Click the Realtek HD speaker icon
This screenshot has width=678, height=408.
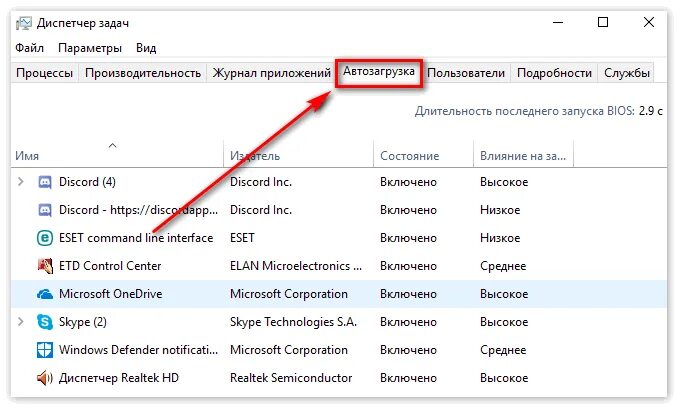[x=45, y=378]
